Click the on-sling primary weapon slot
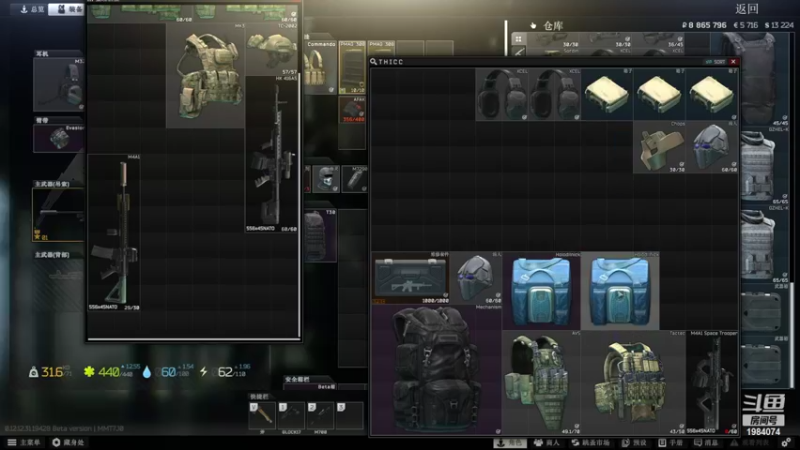Screen dimensions: 800x450 coord(58,214)
